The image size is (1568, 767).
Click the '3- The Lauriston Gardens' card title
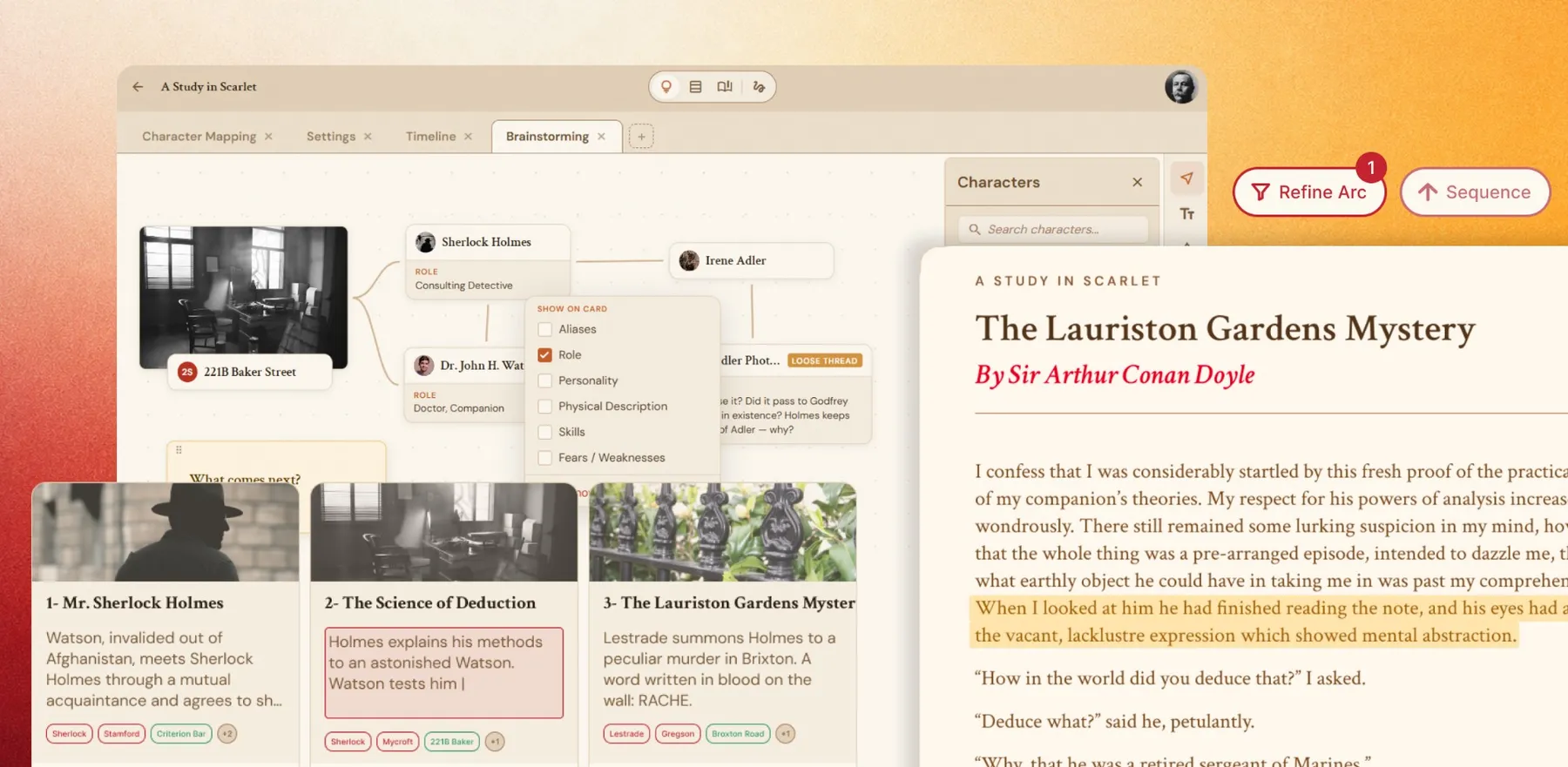coord(729,602)
